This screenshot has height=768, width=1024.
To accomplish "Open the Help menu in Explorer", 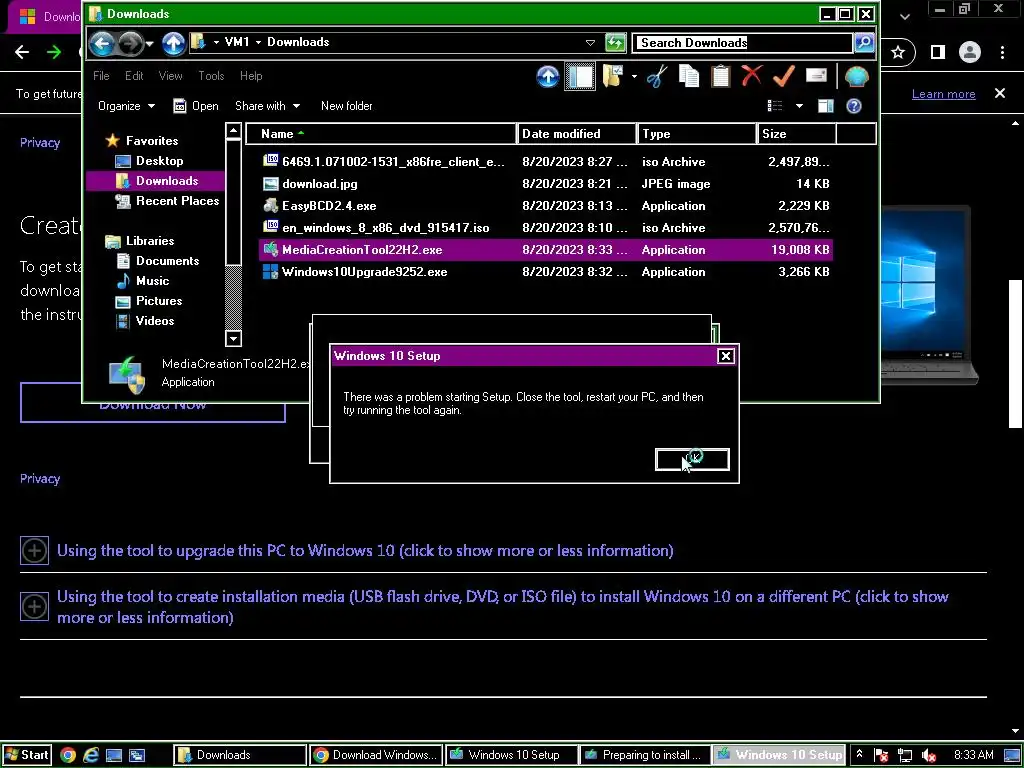I will click(x=251, y=76).
